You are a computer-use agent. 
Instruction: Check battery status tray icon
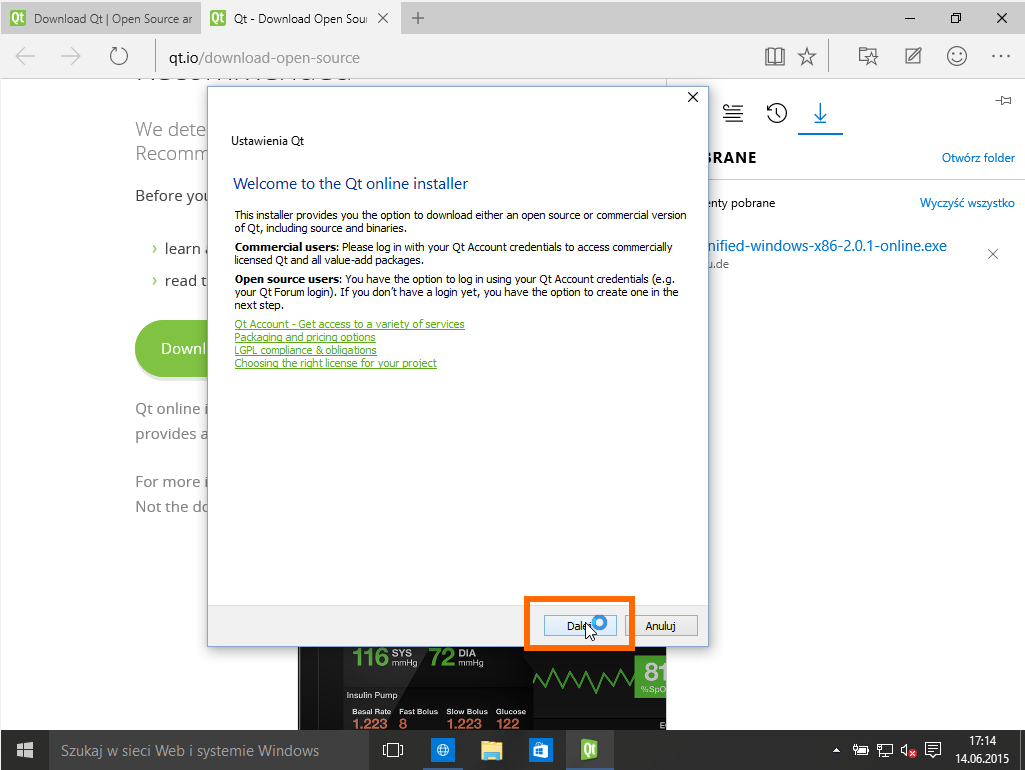pos(860,750)
